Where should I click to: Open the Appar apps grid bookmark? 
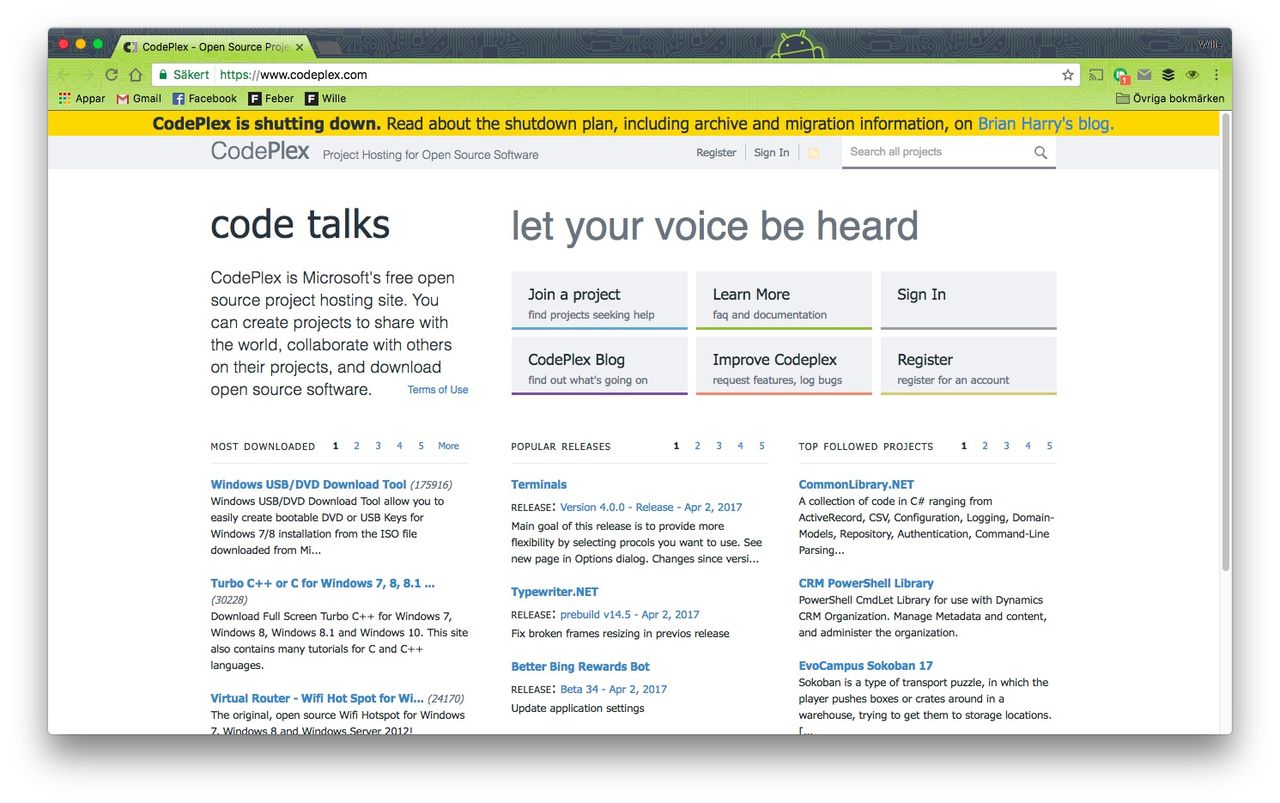click(82, 98)
